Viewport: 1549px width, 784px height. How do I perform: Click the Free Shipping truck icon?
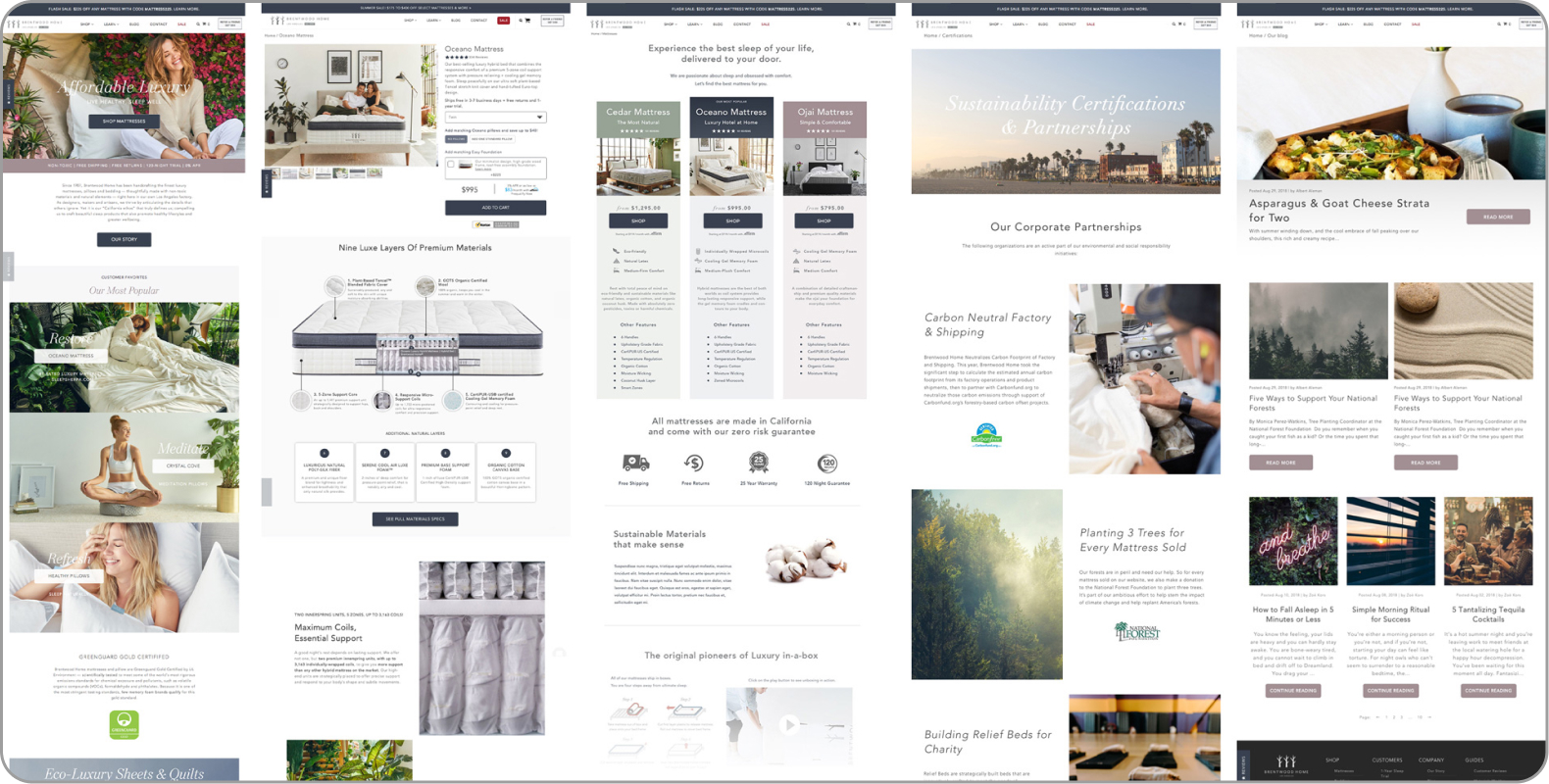(x=634, y=463)
